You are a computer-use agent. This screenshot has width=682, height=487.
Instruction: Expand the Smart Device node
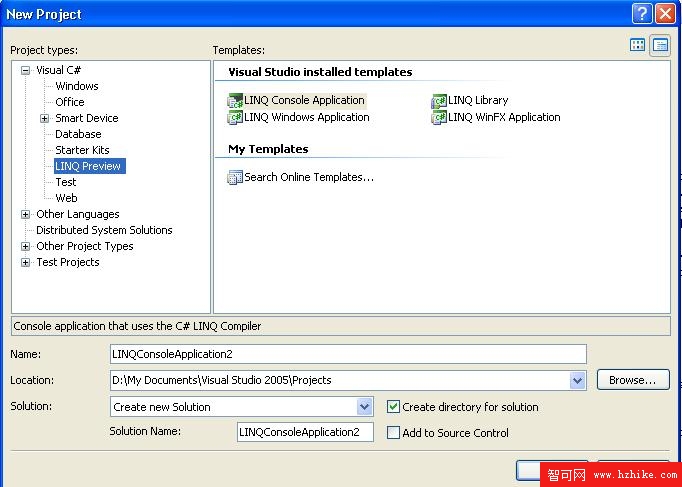(44, 118)
